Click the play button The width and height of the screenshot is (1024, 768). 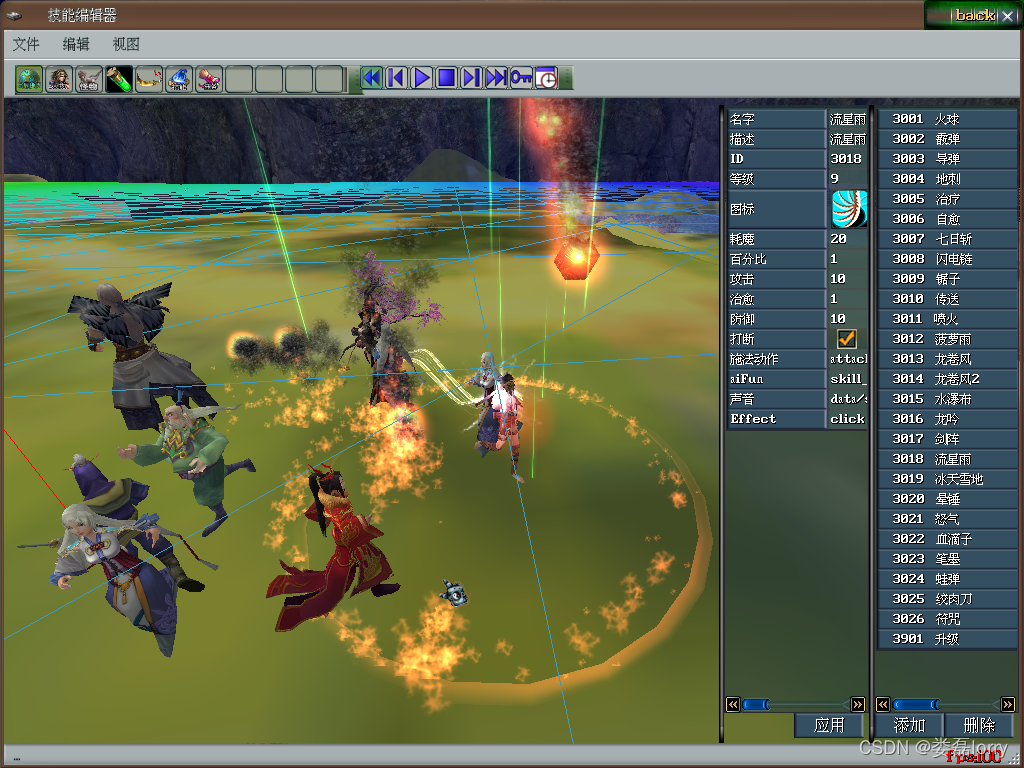click(422, 78)
